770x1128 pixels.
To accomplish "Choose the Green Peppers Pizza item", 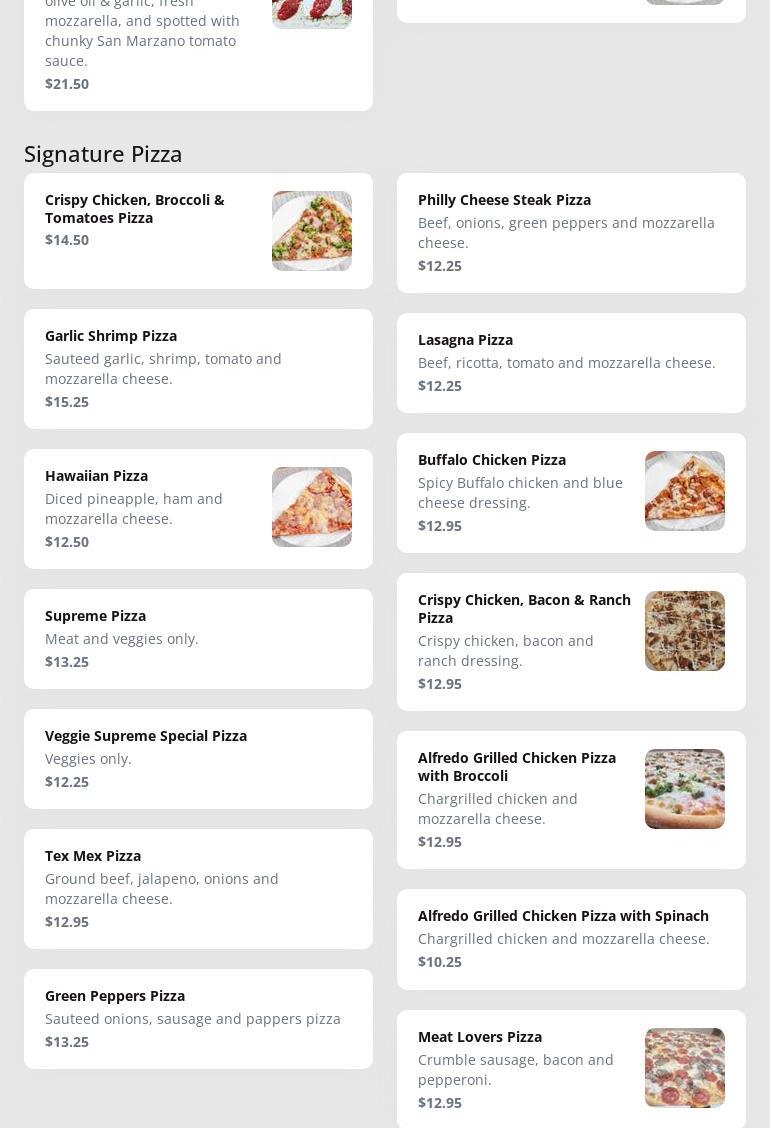I will (115, 996).
